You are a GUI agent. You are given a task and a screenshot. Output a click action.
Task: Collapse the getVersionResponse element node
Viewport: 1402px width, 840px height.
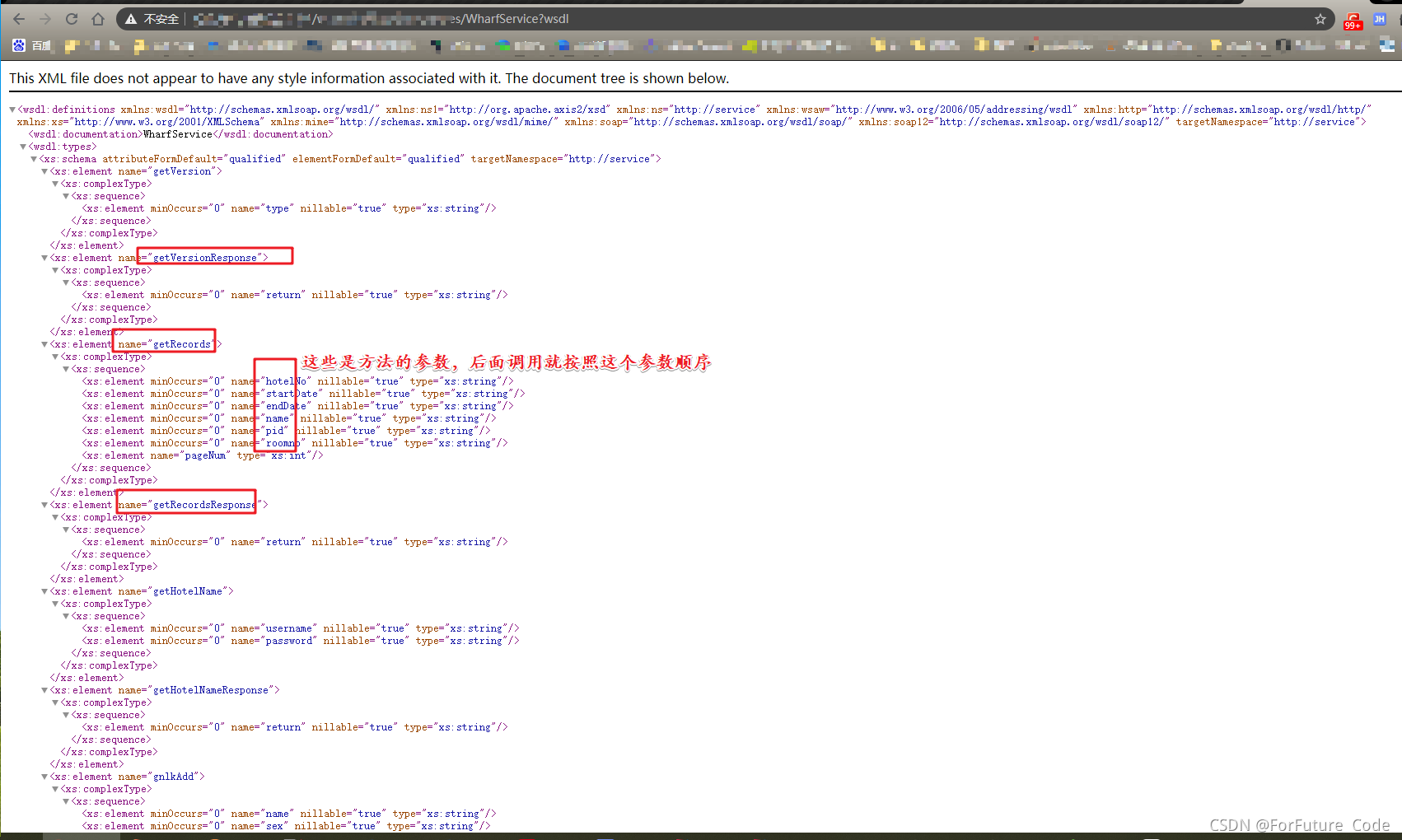(44, 257)
